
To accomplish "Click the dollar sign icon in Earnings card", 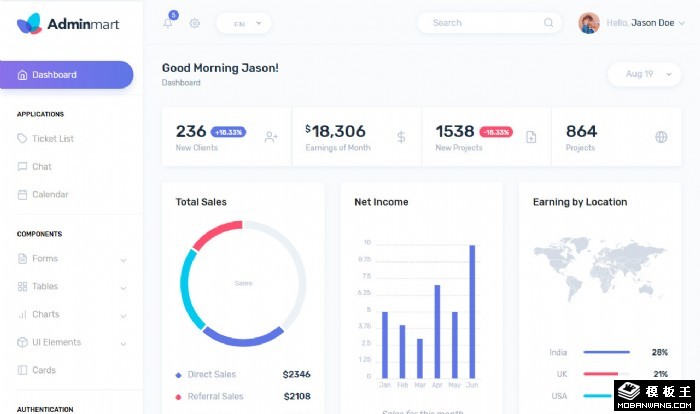I will pos(401,137).
